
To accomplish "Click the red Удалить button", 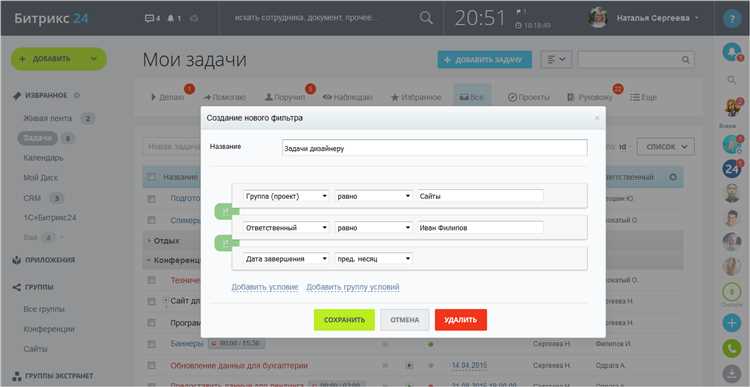I will pyautogui.click(x=460, y=320).
